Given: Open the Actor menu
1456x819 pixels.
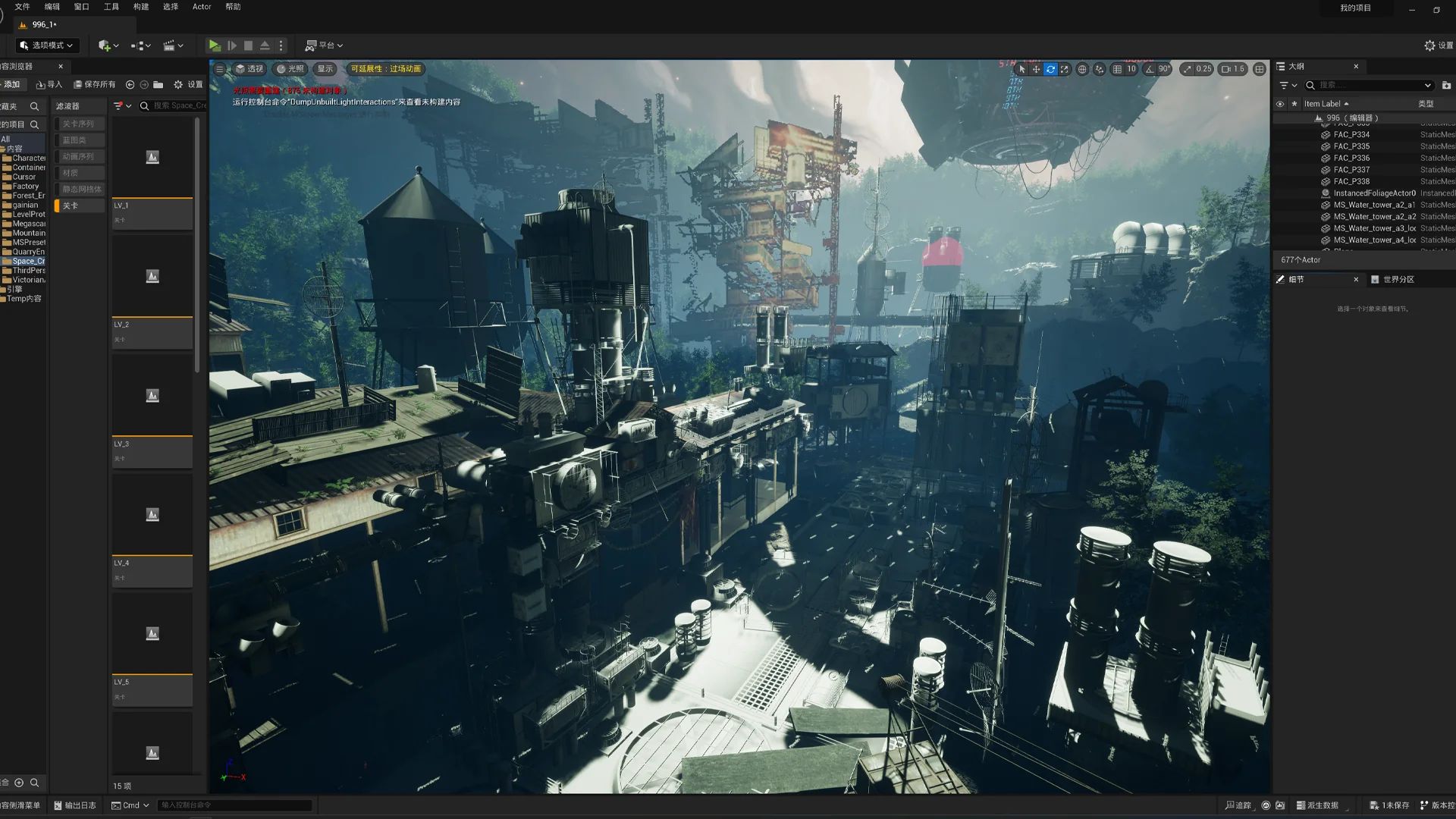Looking at the screenshot, I should tap(202, 7).
